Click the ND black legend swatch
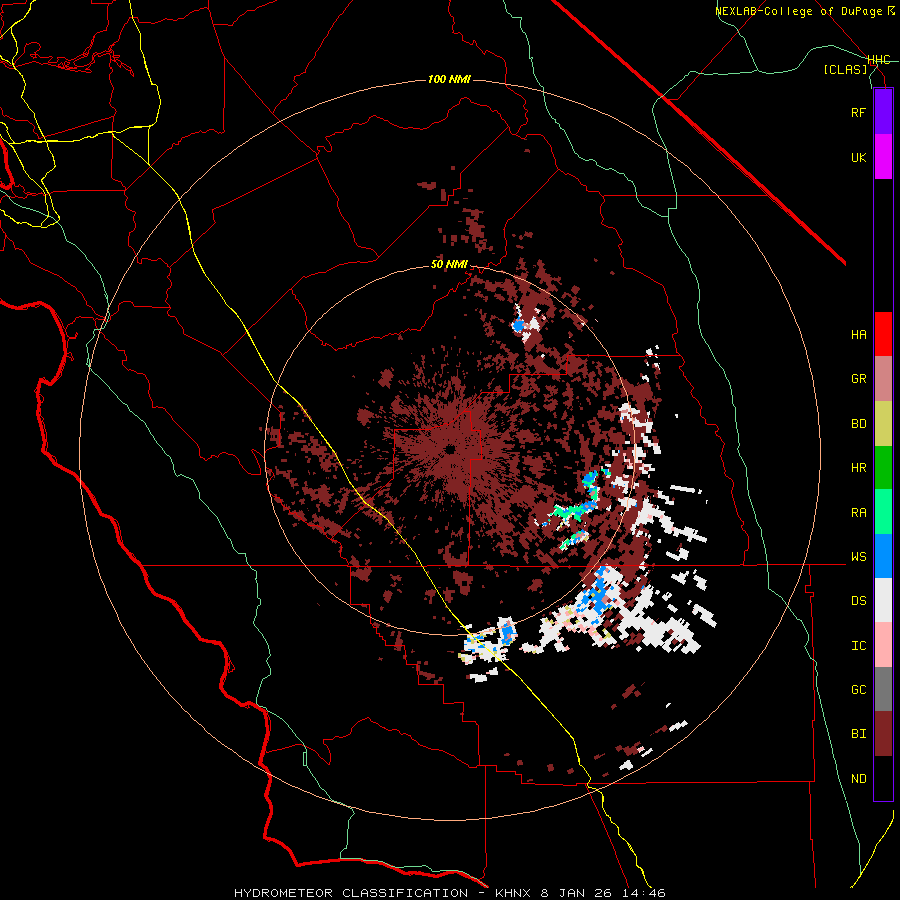Image resolution: width=900 pixels, height=900 pixels. (883, 778)
